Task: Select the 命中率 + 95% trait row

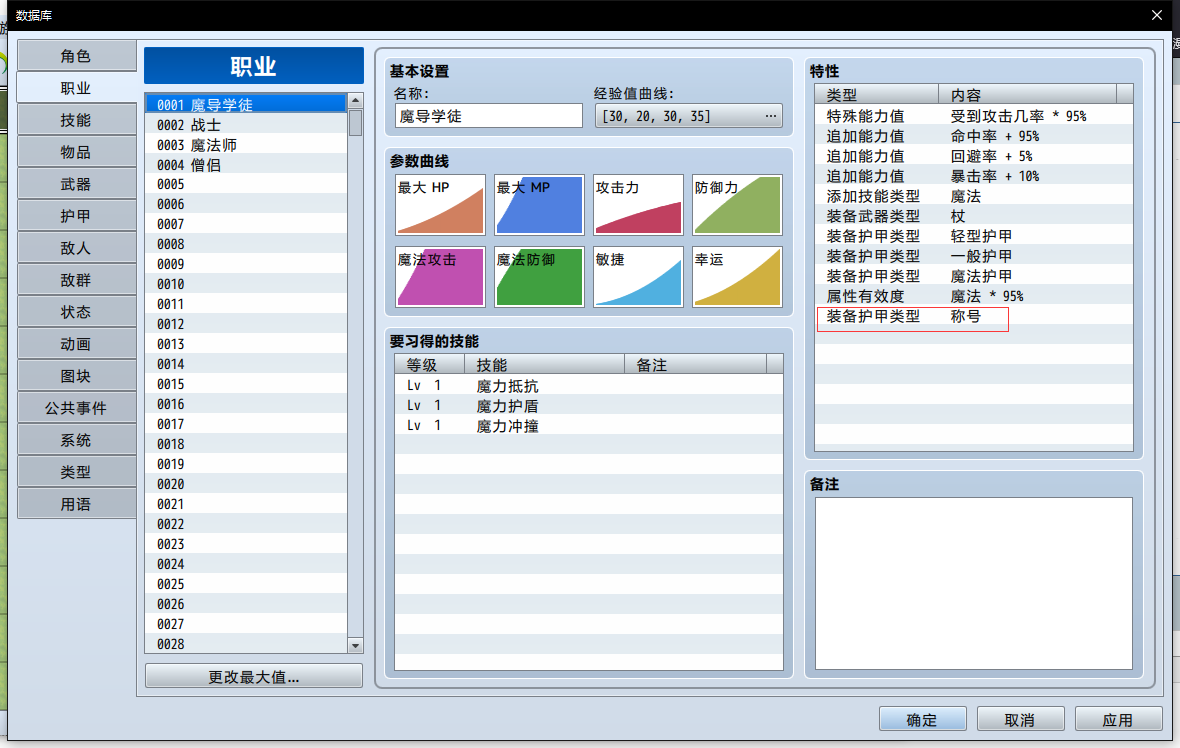Action: [974, 136]
